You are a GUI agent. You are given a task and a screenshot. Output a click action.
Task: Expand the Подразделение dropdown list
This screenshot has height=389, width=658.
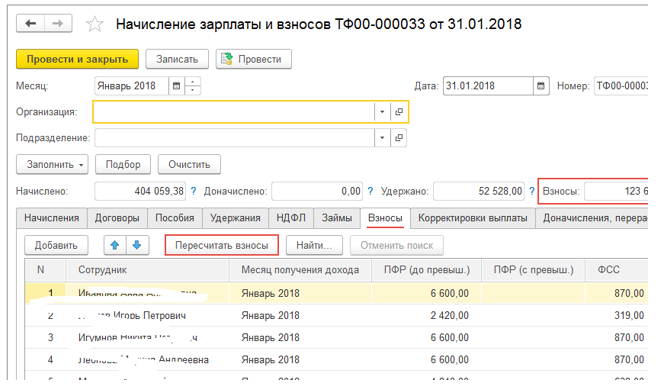coord(382,138)
